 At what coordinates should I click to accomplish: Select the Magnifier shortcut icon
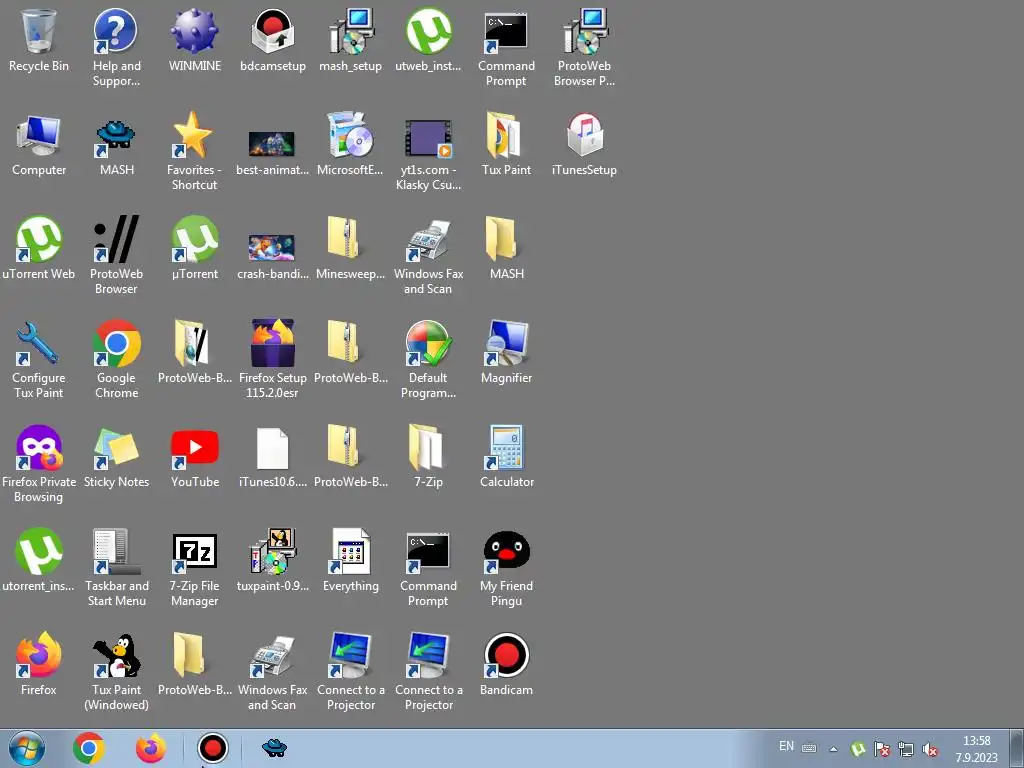point(506,343)
